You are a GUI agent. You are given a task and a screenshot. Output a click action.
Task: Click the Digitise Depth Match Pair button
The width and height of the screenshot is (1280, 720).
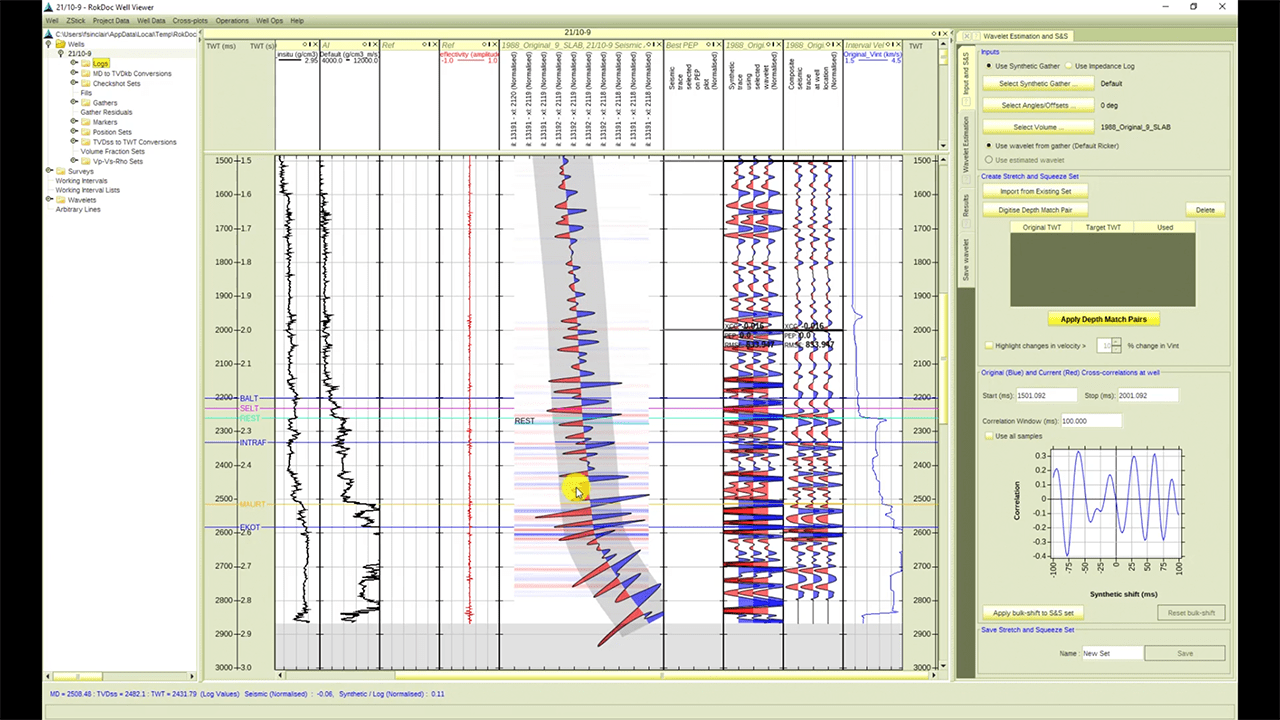[x=1036, y=210]
